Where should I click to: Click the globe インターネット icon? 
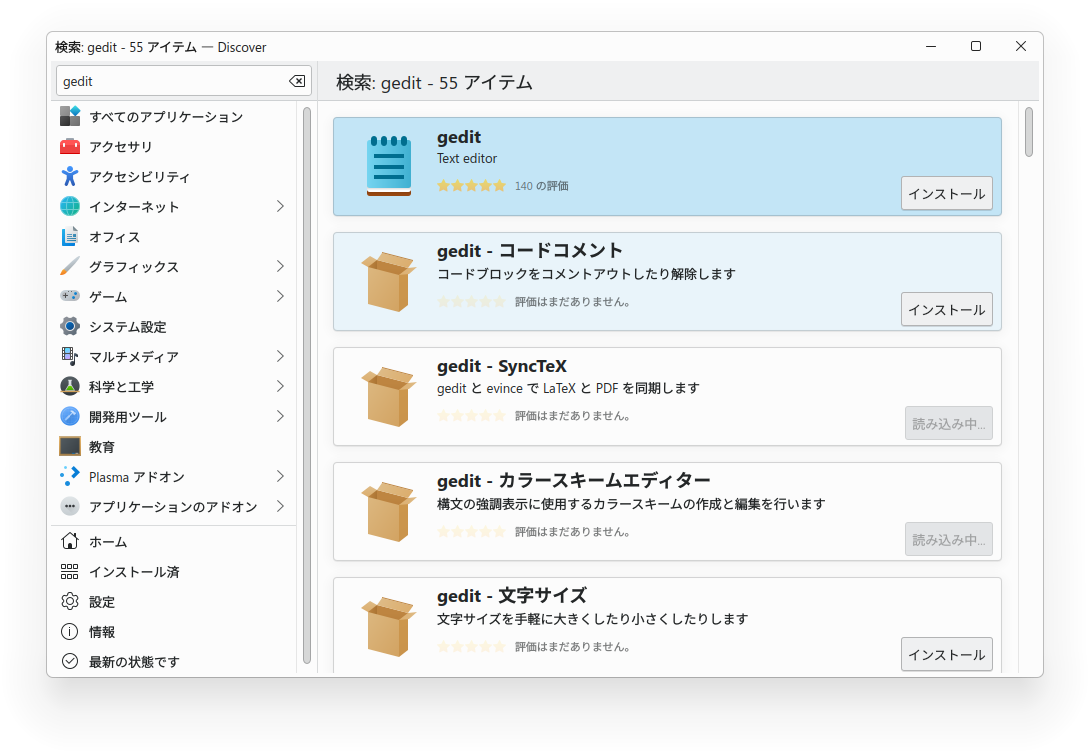pos(70,206)
